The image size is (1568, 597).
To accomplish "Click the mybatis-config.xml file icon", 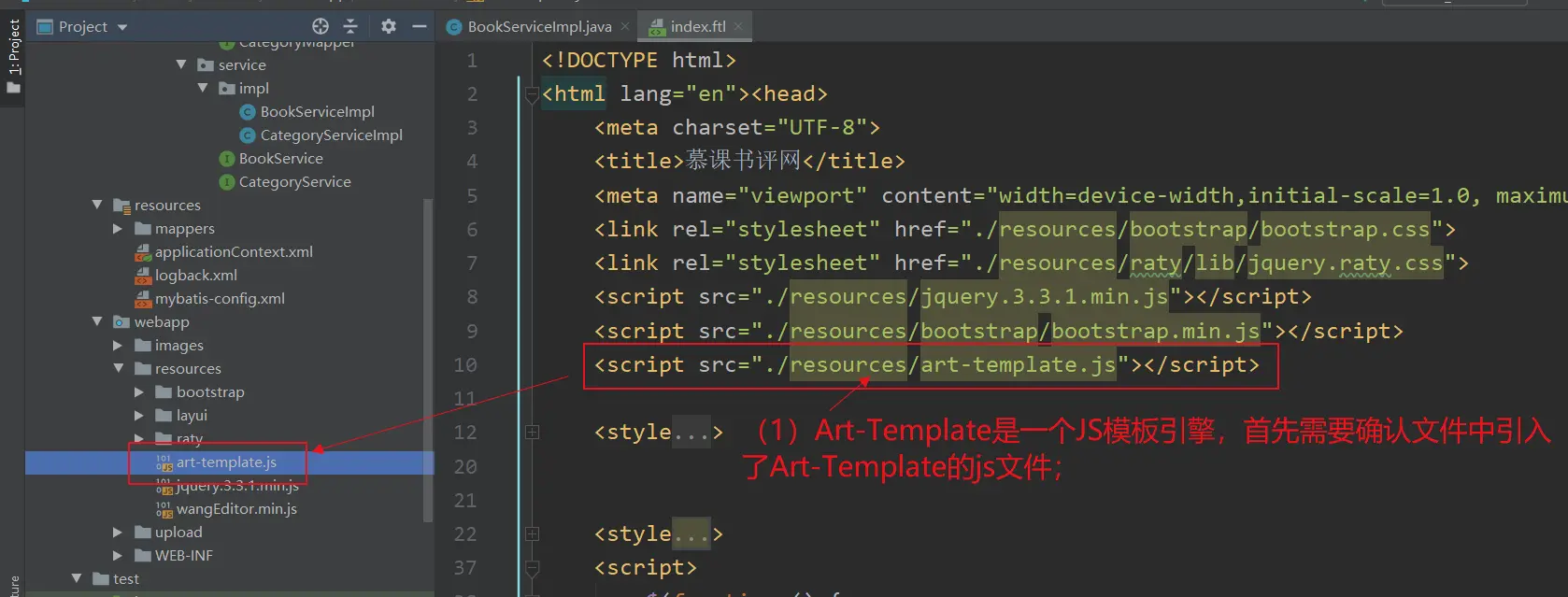I will point(143,298).
